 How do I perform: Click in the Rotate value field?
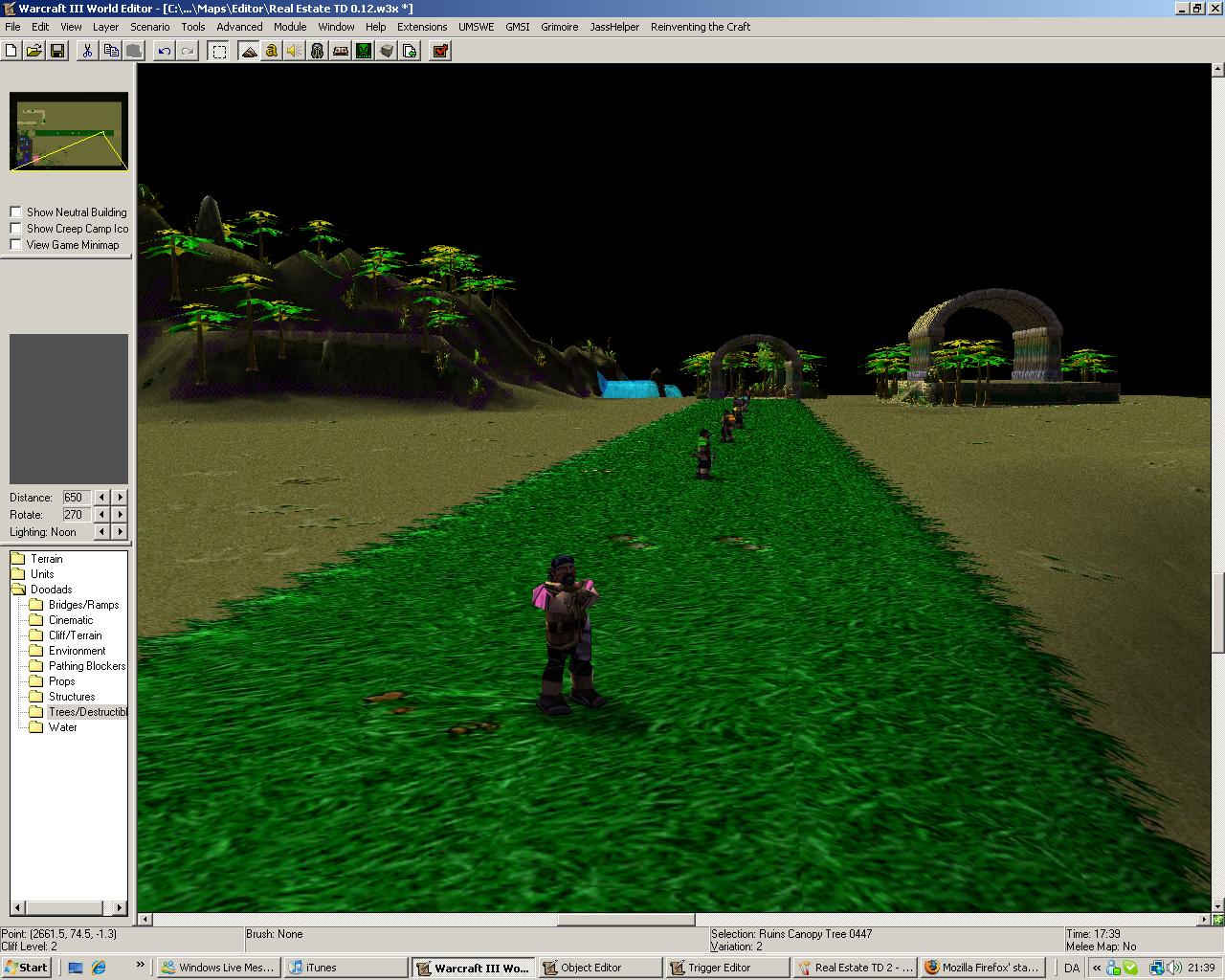pyautogui.click(x=76, y=515)
